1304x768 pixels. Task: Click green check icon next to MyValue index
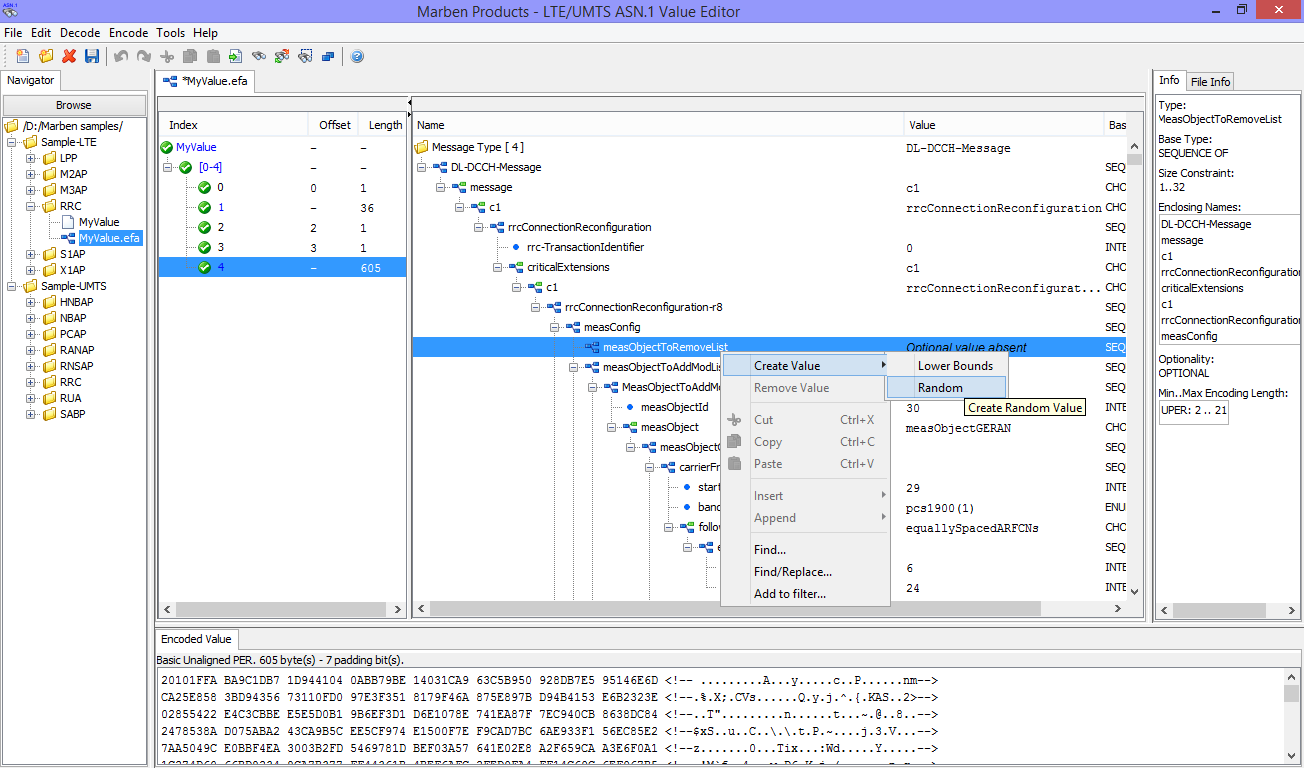(166, 147)
